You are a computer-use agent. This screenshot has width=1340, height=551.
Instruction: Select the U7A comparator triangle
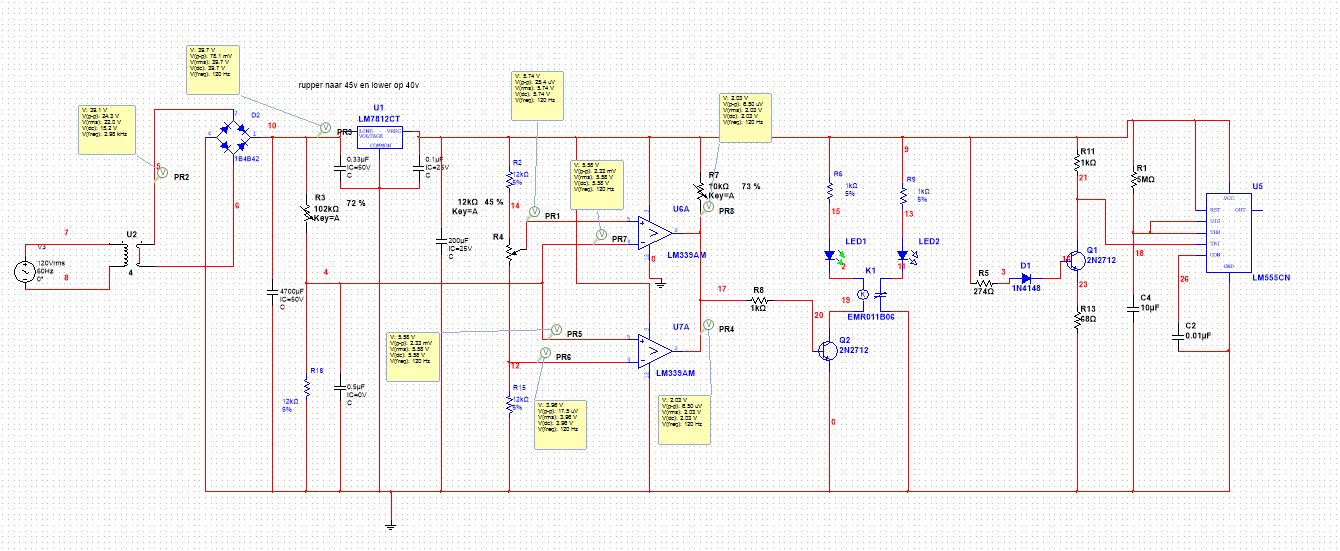point(653,350)
